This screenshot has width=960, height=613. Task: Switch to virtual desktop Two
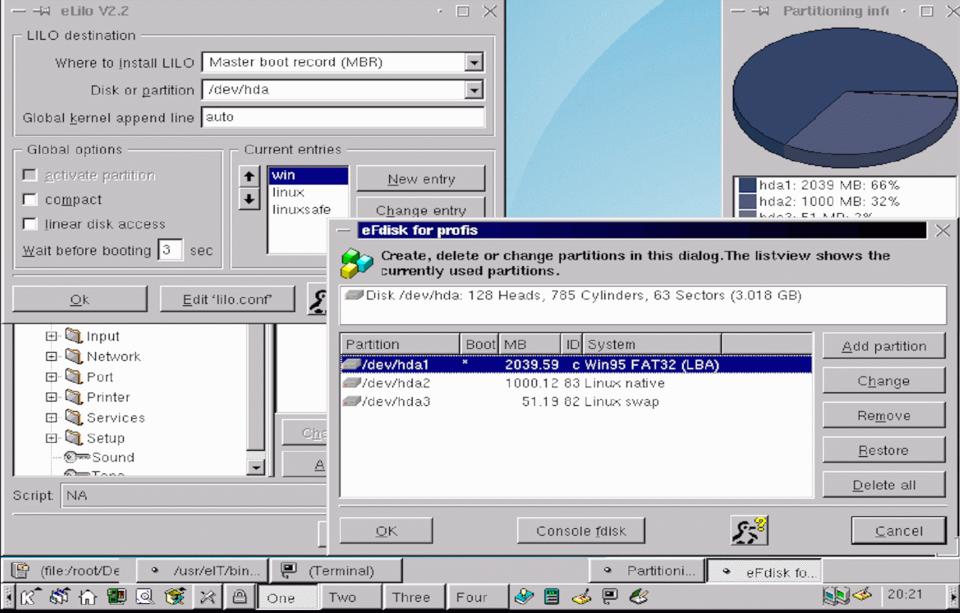tap(342, 597)
